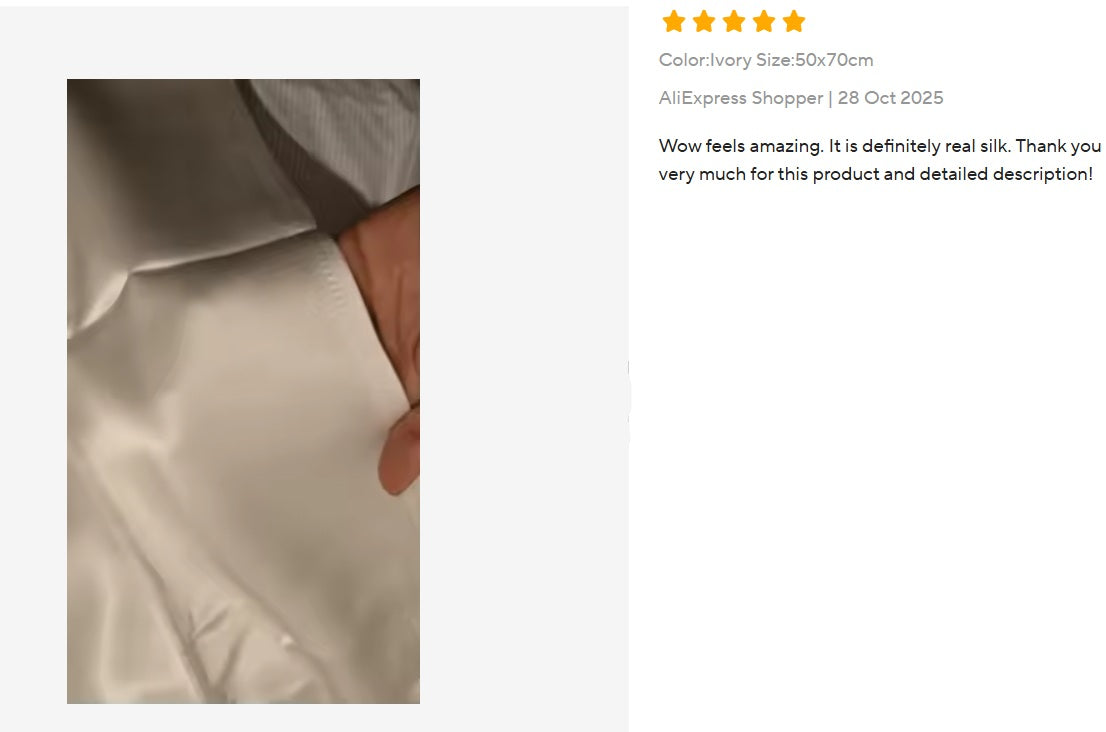Viewport: 1106px width, 732px height.
Task: Open the silk pillowcase review photo
Action: 243,391
